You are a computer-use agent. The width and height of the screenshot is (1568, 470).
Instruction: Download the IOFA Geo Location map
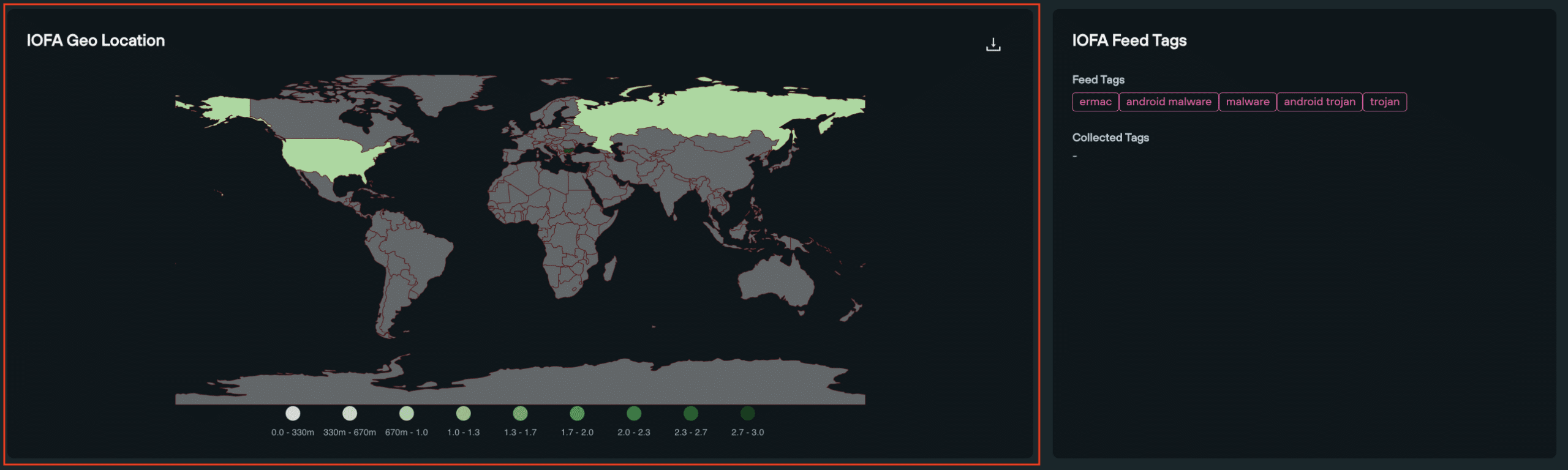pos(993,45)
